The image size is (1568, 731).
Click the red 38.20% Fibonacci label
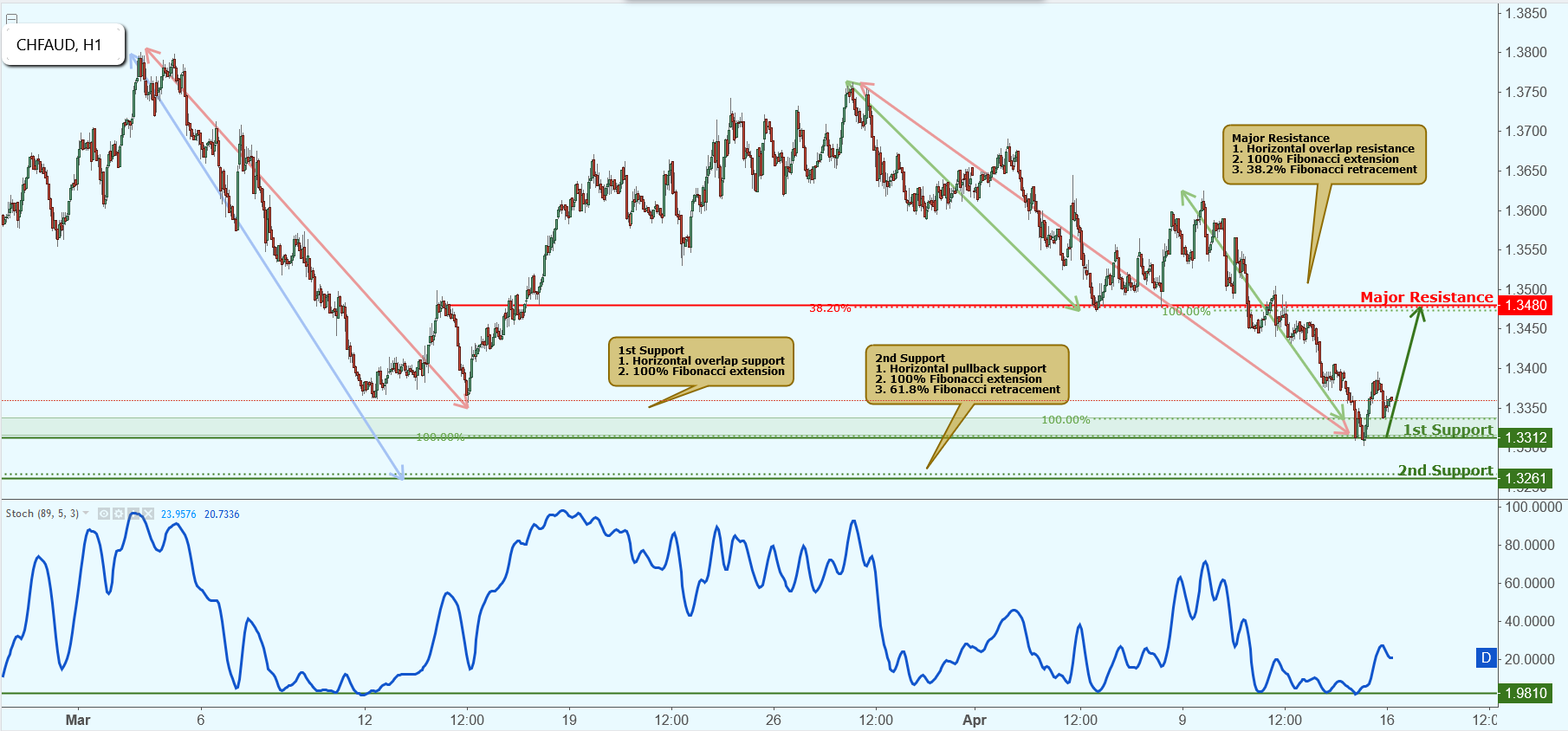click(x=830, y=308)
